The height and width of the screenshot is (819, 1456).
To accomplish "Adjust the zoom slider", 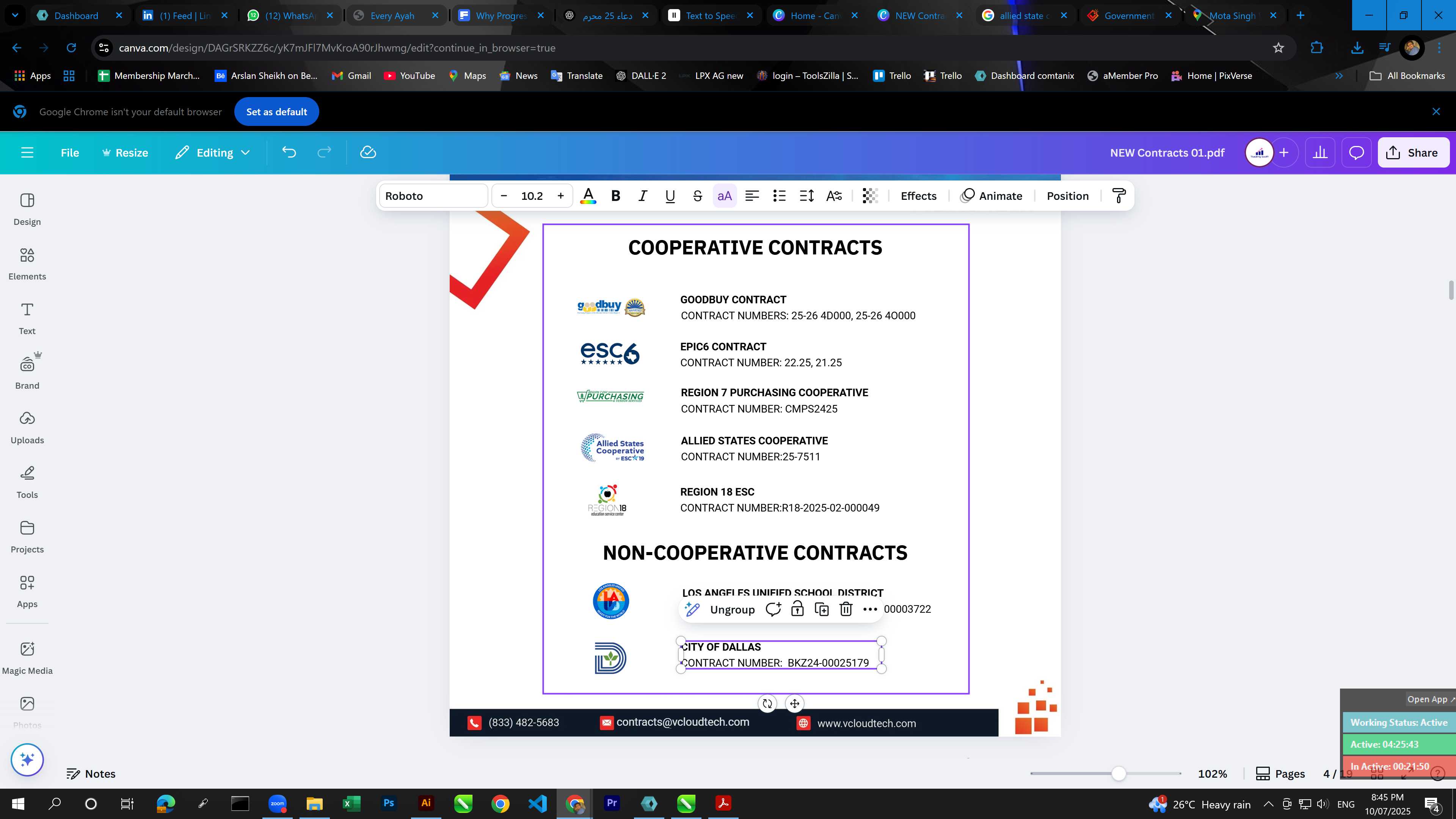I will point(1119,774).
